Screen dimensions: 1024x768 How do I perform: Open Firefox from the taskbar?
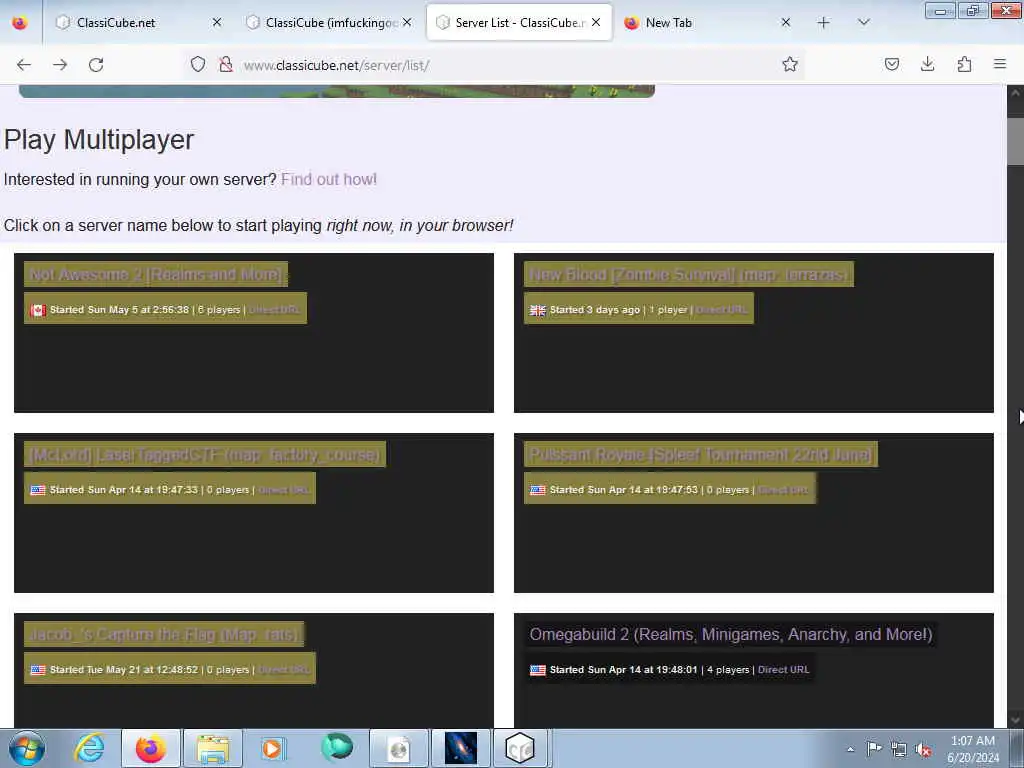[x=151, y=748]
